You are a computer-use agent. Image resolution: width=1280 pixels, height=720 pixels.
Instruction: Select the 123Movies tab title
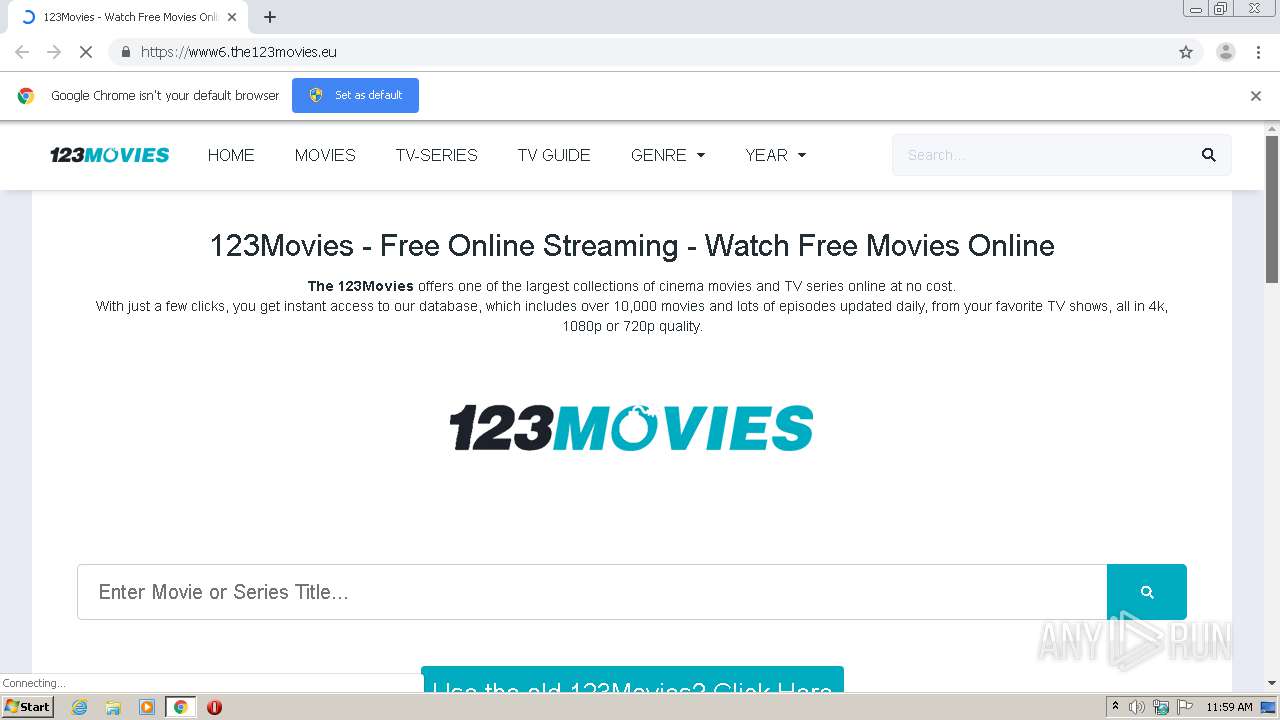point(130,17)
